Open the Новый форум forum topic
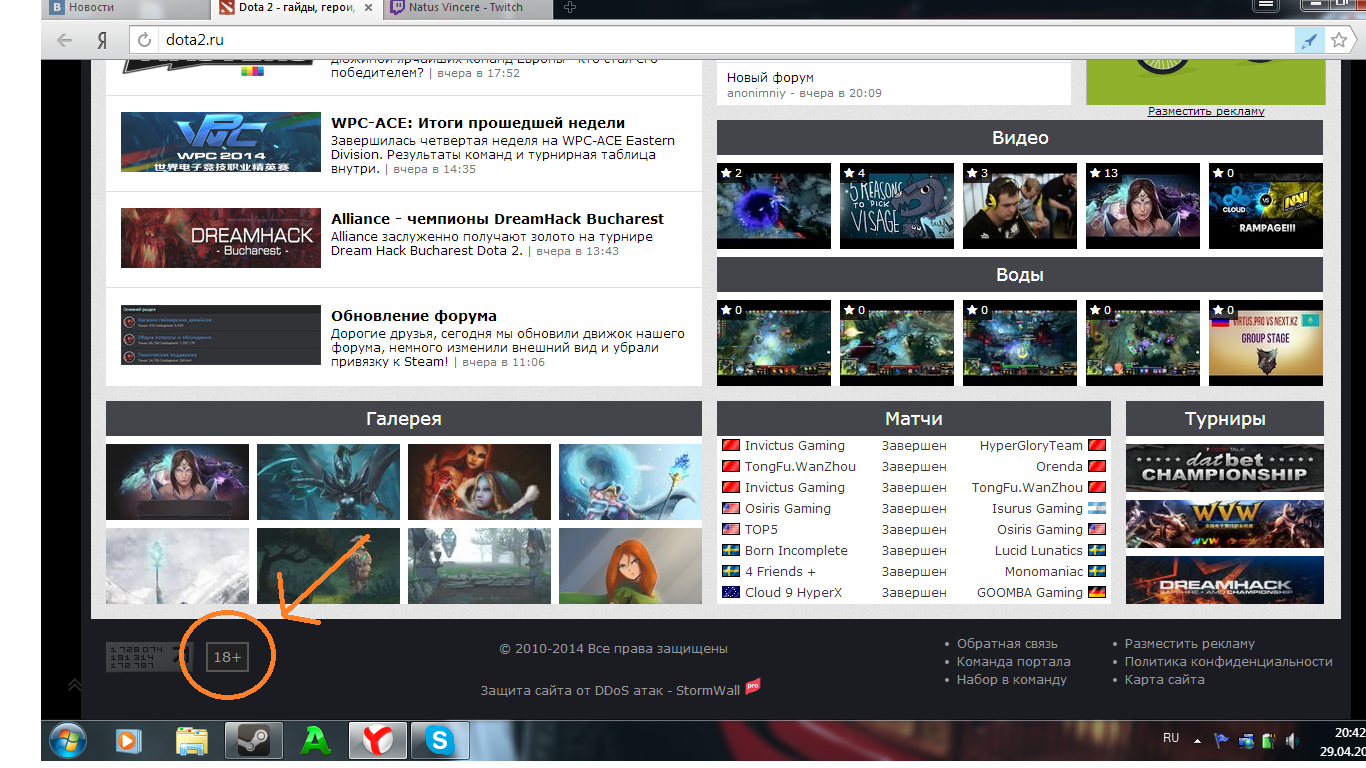Screen dimensions: 1366x768 (770, 77)
